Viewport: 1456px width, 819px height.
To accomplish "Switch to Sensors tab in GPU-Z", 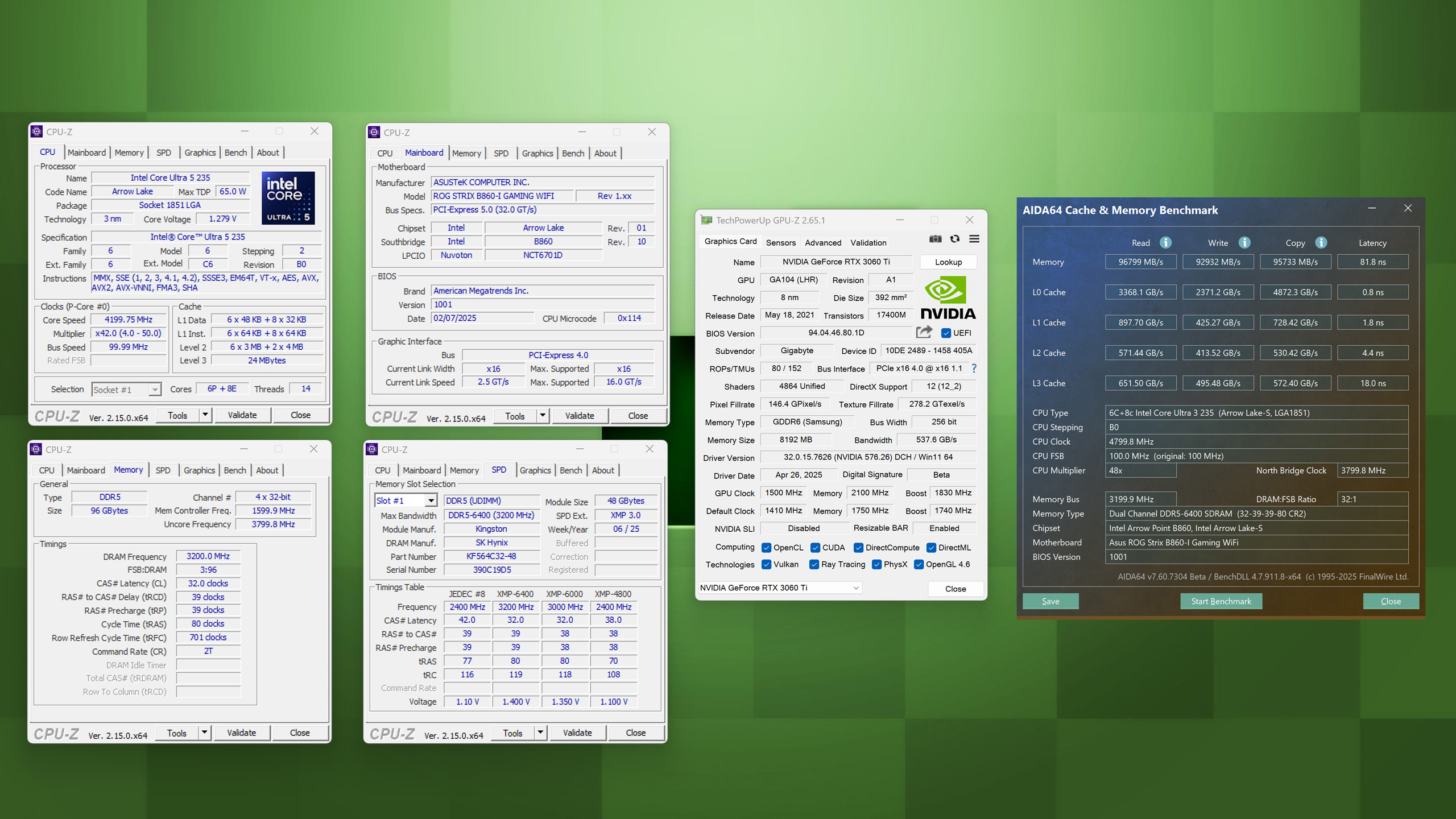I will (780, 242).
